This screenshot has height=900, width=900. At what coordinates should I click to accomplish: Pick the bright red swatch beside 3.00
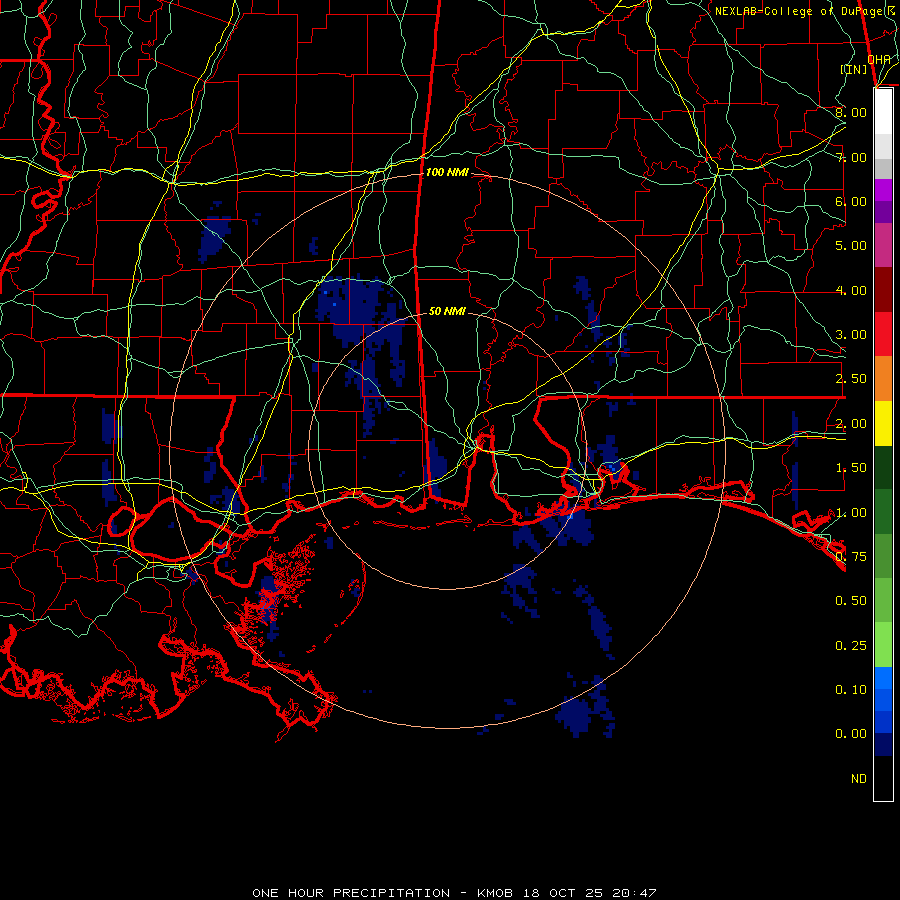pos(883,335)
